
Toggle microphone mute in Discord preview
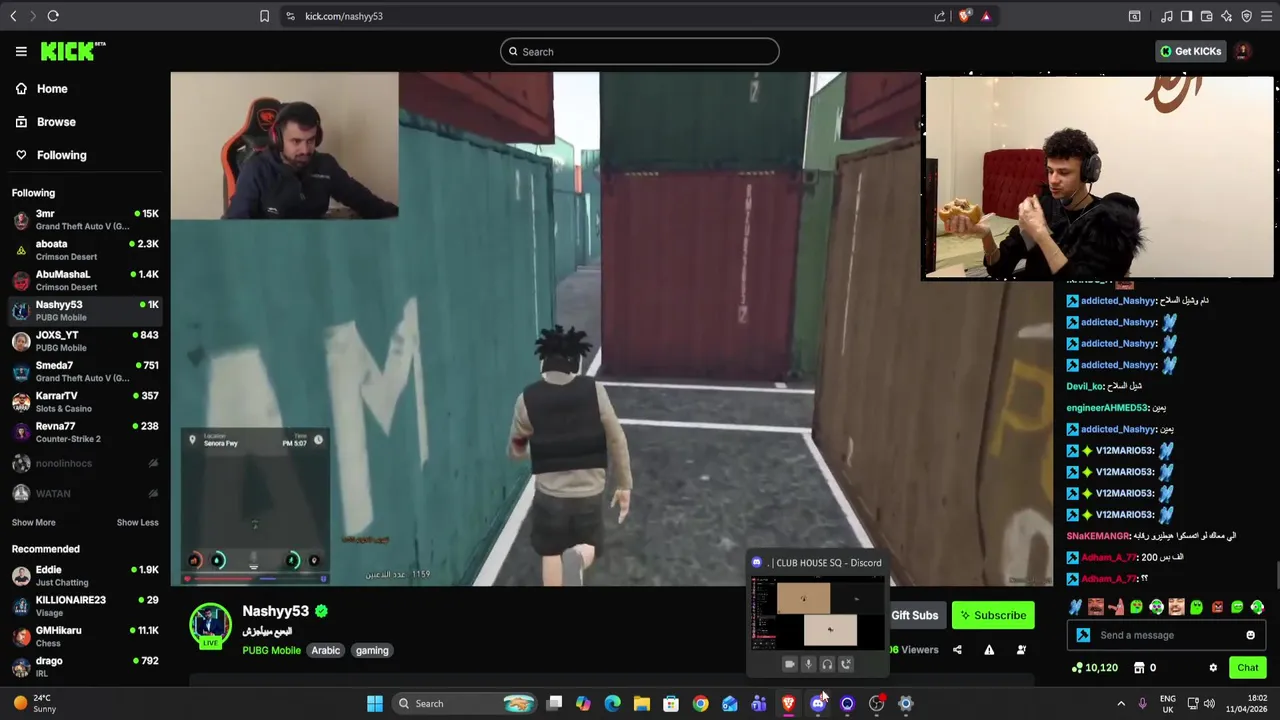(x=809, y=664)
